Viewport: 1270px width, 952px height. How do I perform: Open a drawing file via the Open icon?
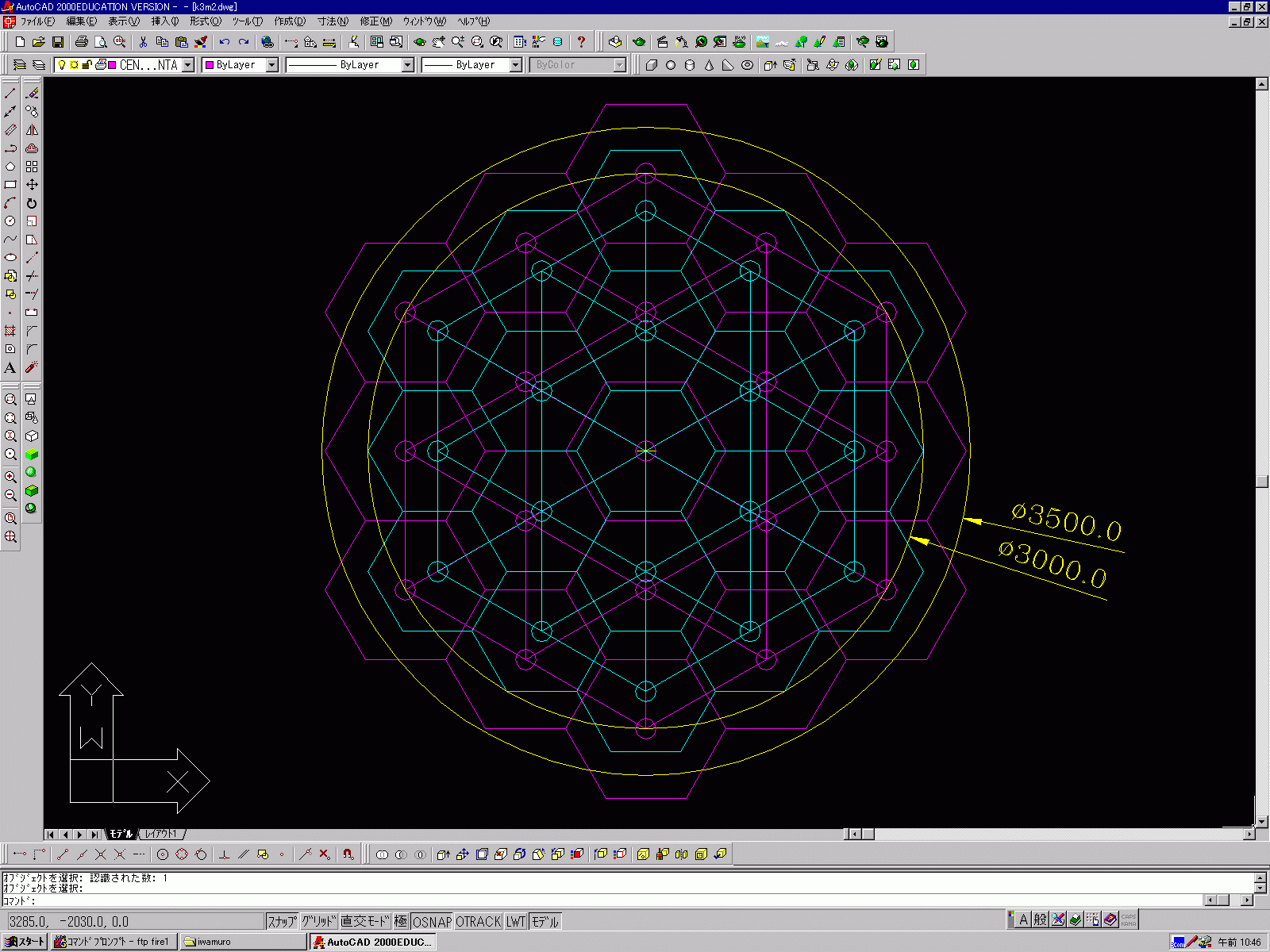[38, 42]
